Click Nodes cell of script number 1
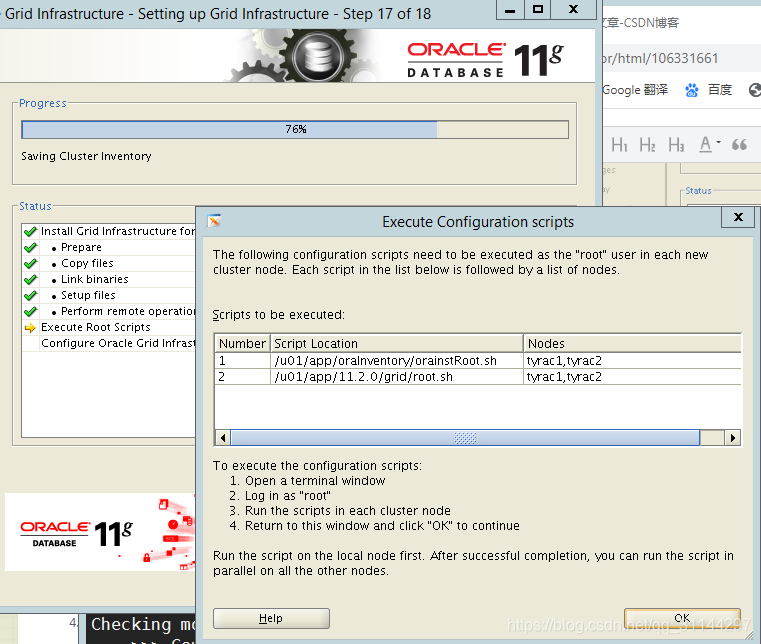The width and height of the screenshot is (761, 644). 632,361
